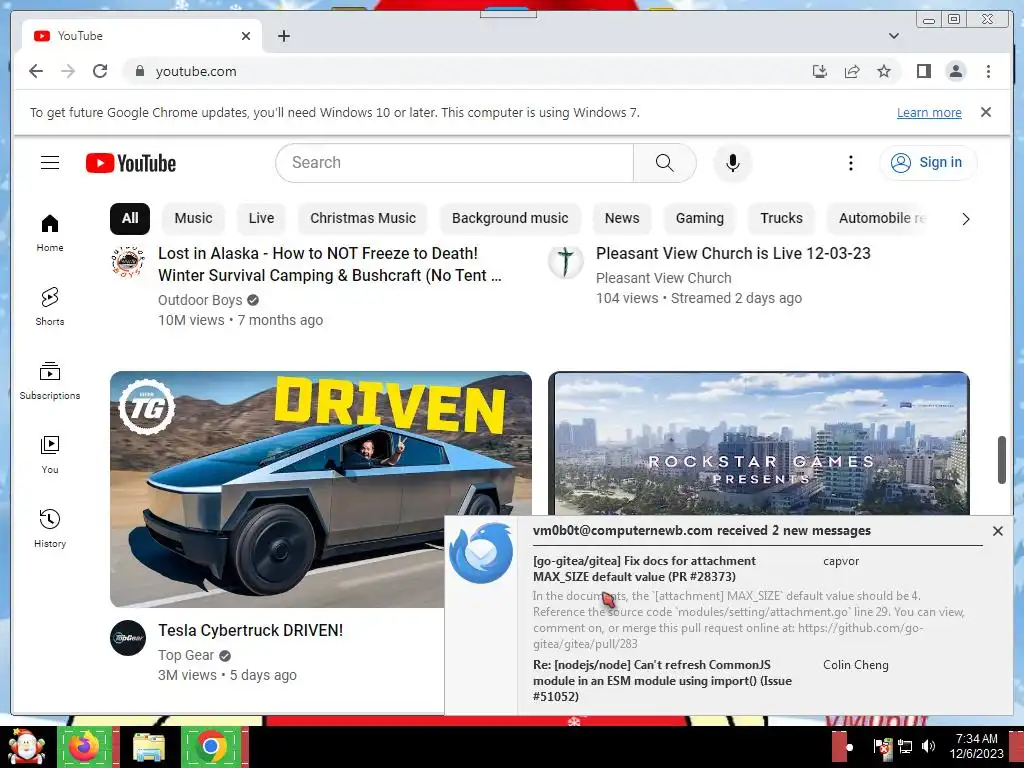Open Top Gear channel avatar
The width and height of the screenshot is (1024, 768).
click(128, 638)
